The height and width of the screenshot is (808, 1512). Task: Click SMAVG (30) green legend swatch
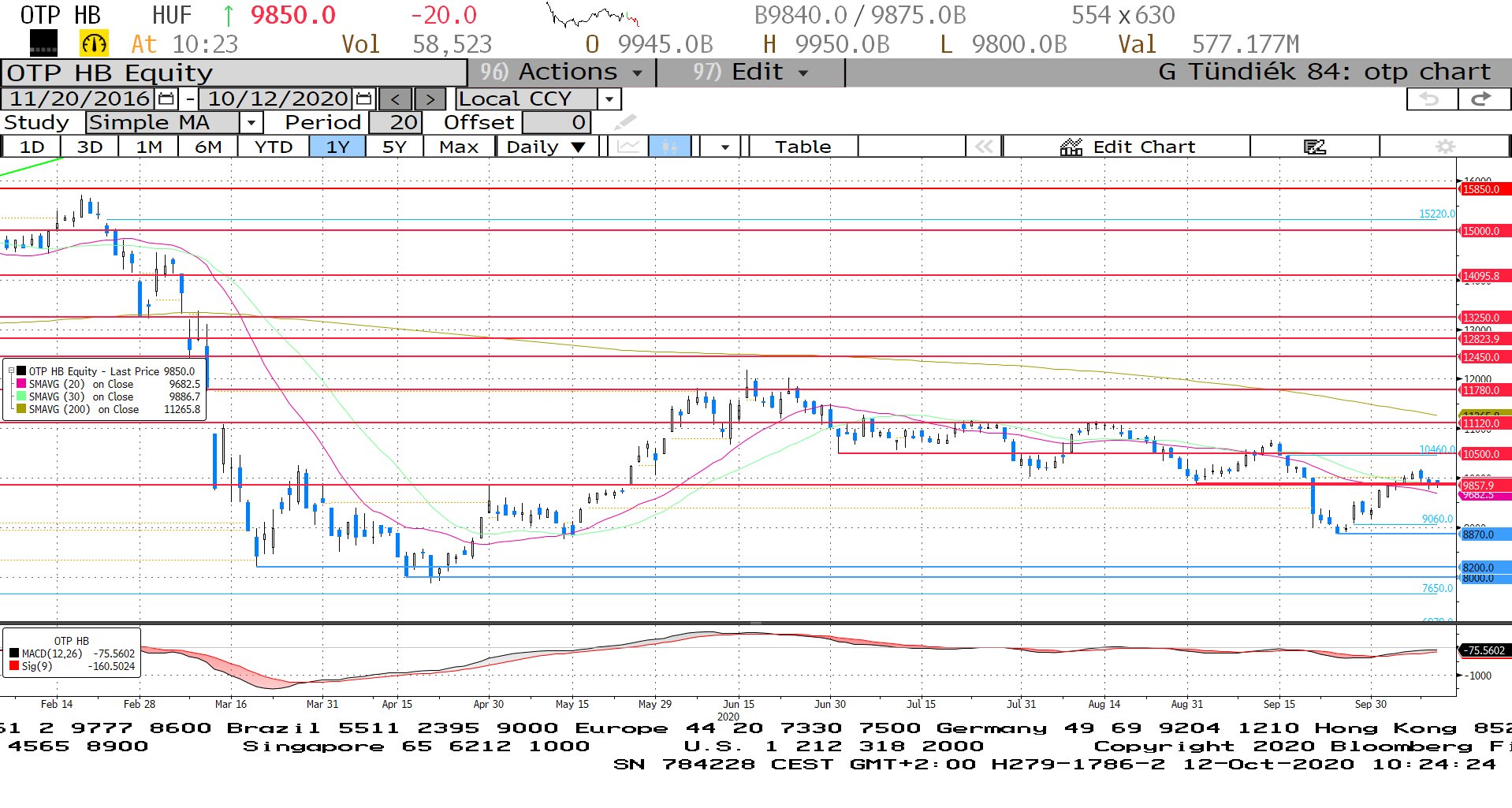click(x=21, y=397)
